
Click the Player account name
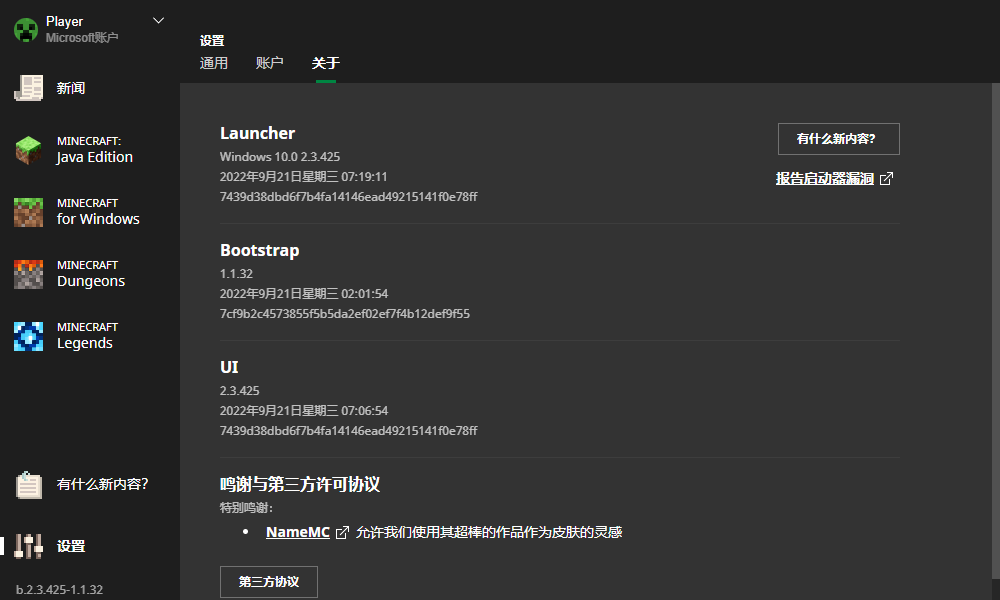pyautogui.click(x=64, y=20)
